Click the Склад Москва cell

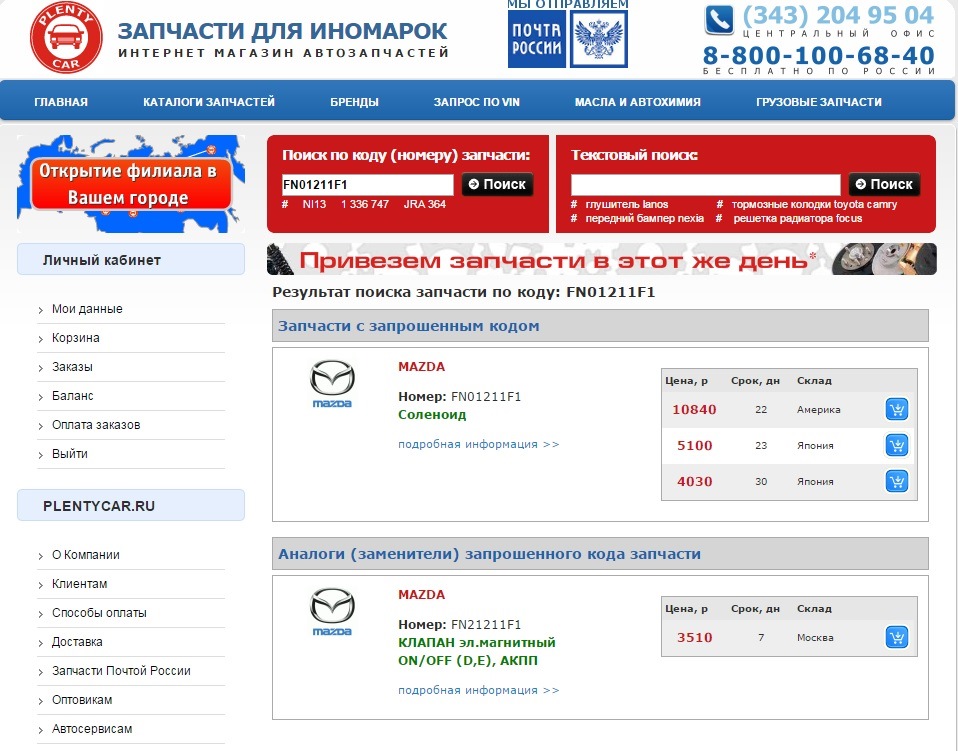[815, 637]
